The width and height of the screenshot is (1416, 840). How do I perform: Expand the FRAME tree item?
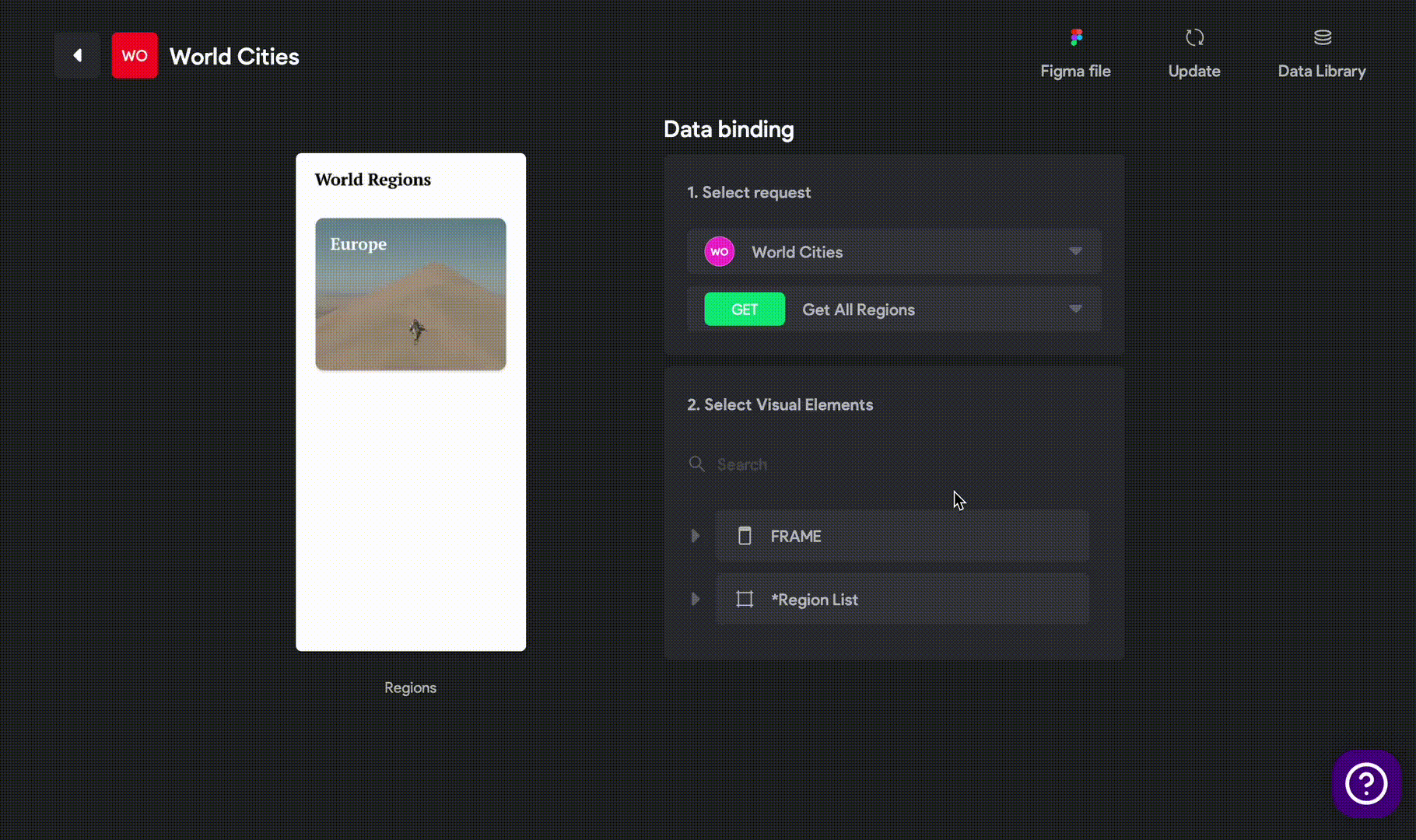(x=696, y=536)
